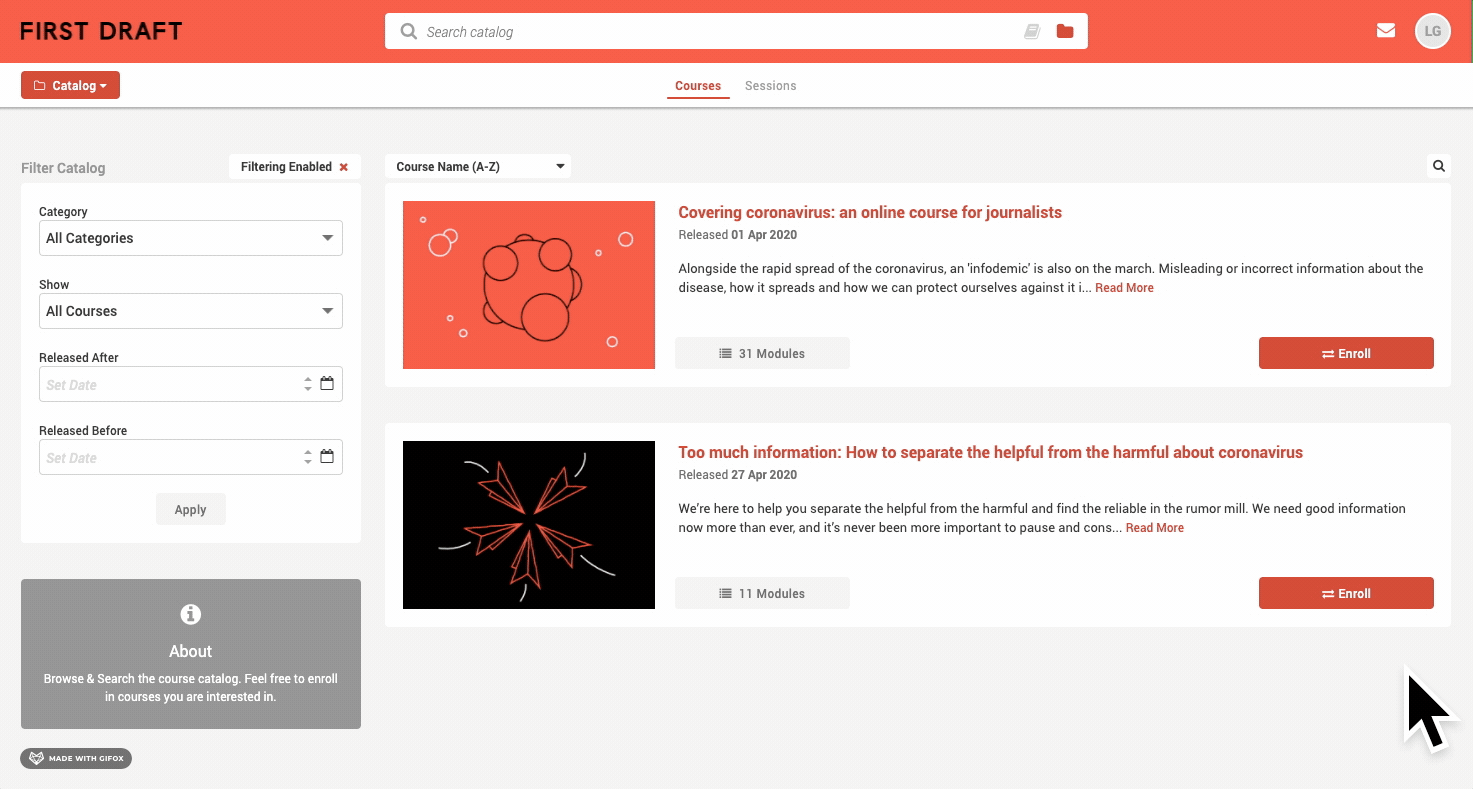The height and width of the screenshot is (789, 1473).
Task: Enroll in Covering coronavirus course
Action: click(x=1346, y=353)
